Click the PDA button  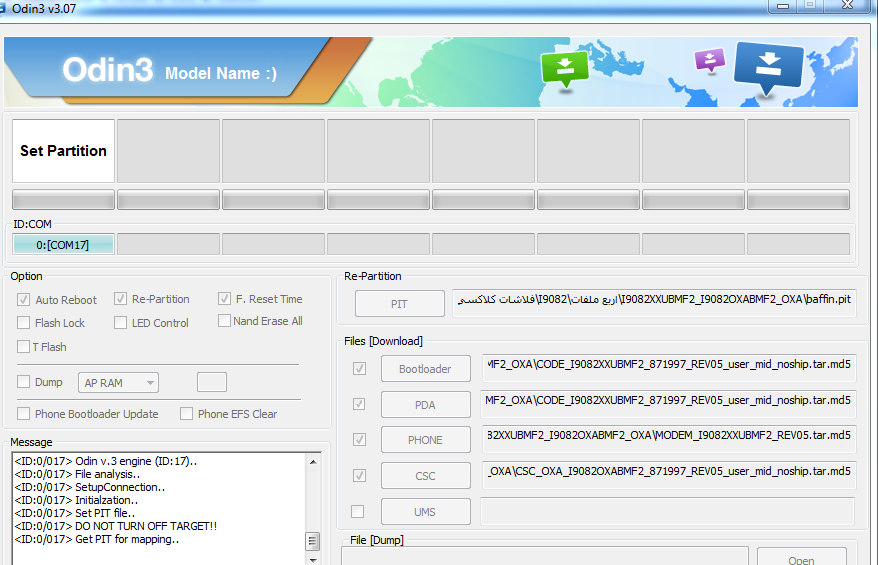[426, 405]
